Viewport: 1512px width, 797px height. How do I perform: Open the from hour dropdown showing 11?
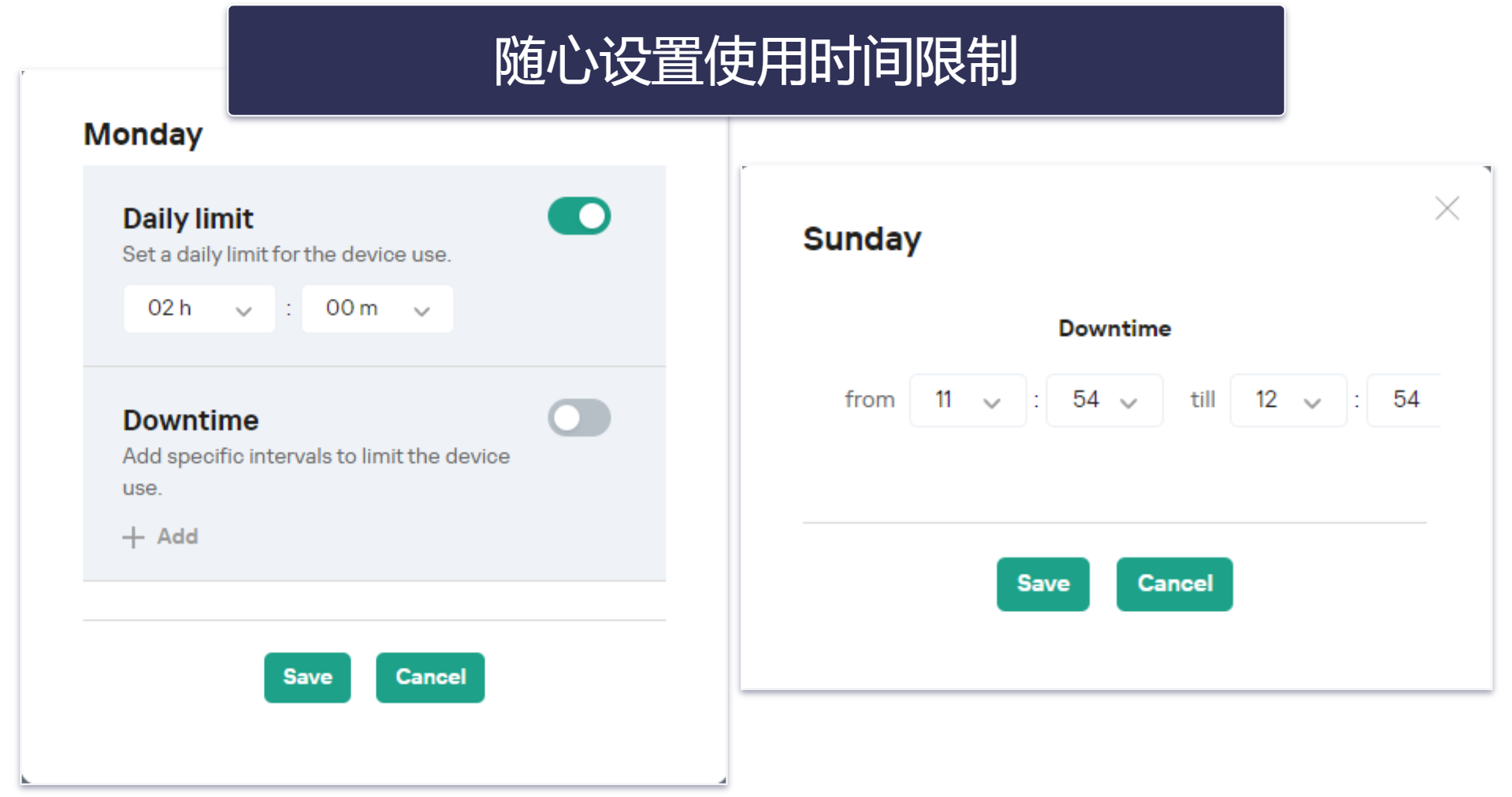pyautogui.click(x=968, y=400)
